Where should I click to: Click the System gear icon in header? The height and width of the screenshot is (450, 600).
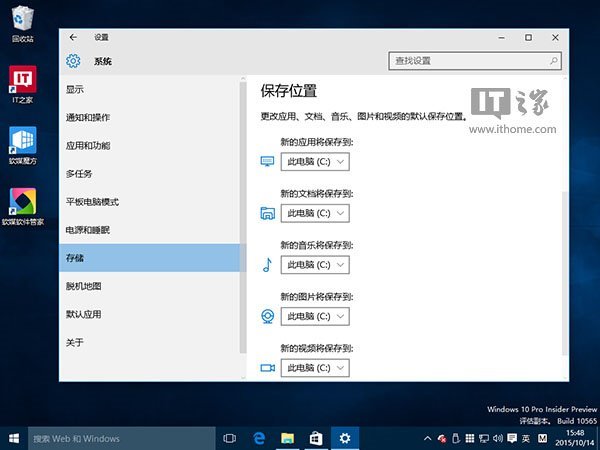pos(73,61)
